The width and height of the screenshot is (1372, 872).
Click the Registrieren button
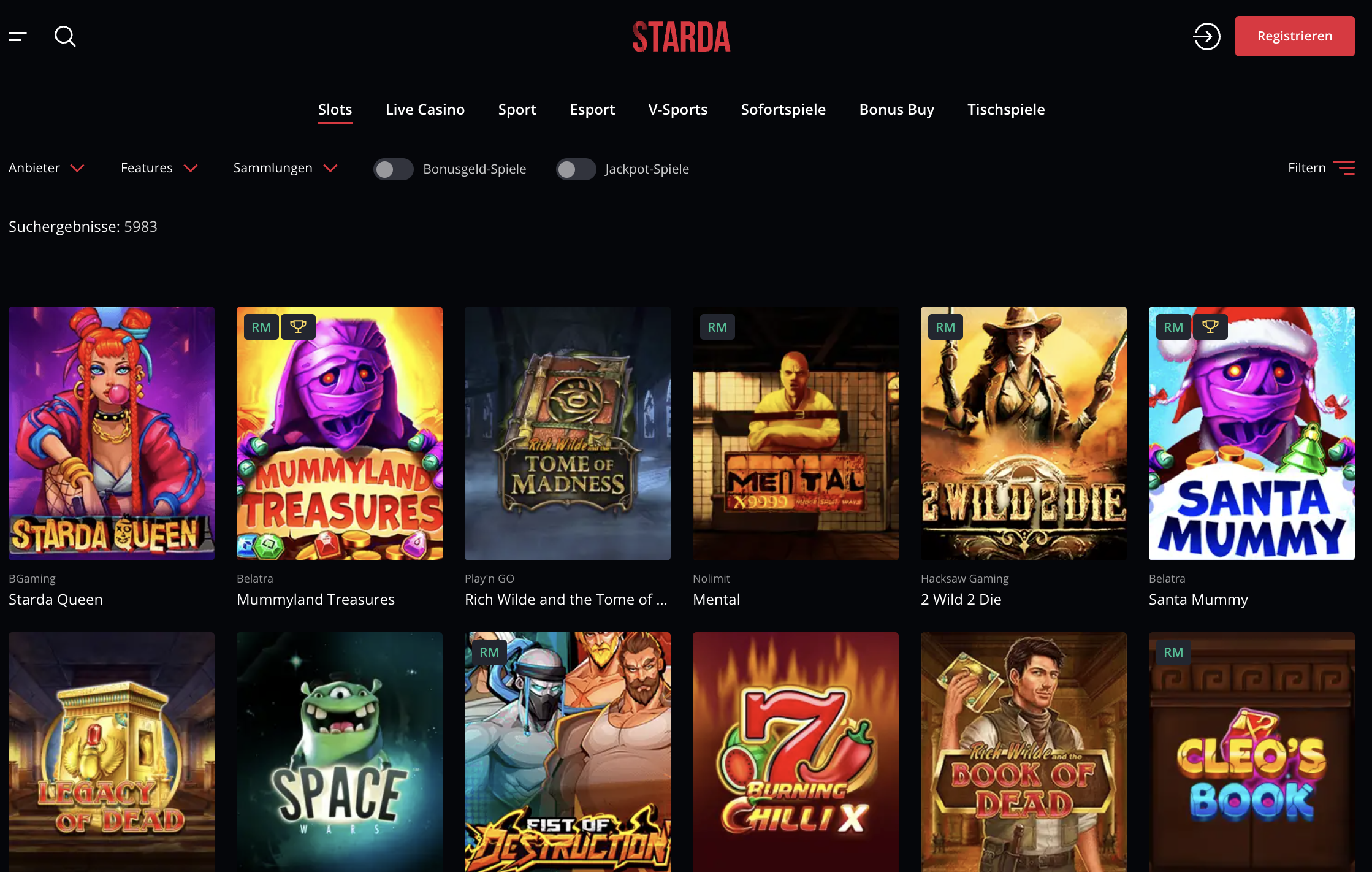(1295, 36)
